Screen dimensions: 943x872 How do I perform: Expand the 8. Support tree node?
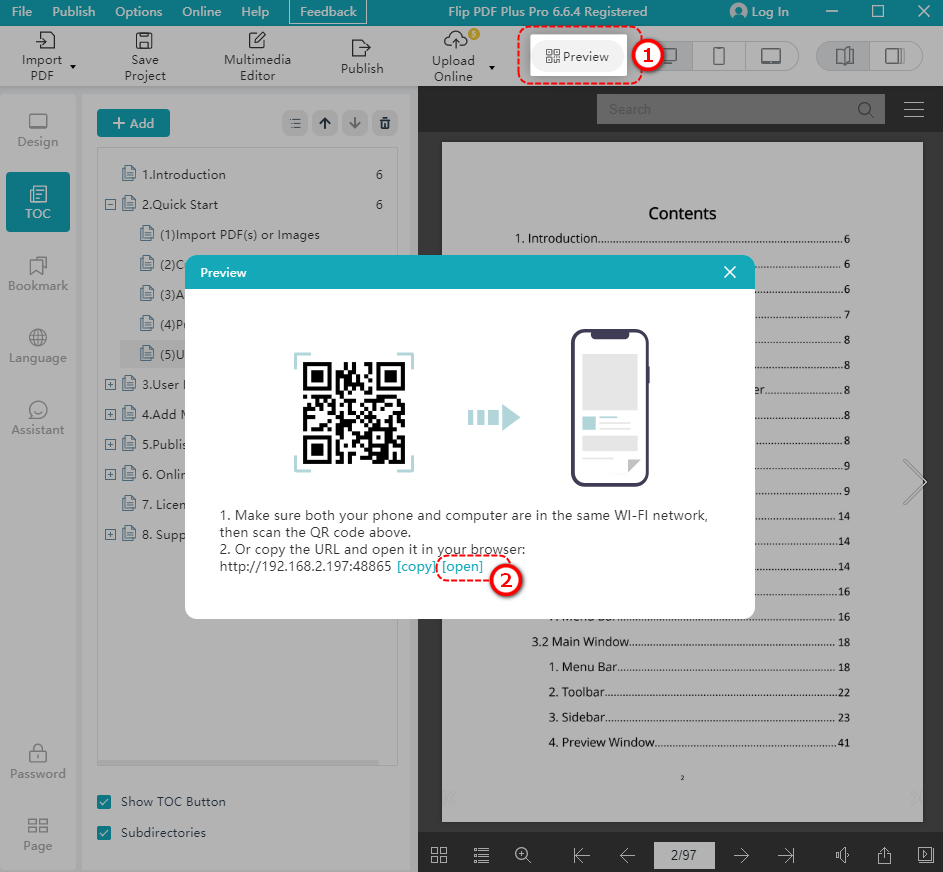pyautogui.click(x=110, y=534)
